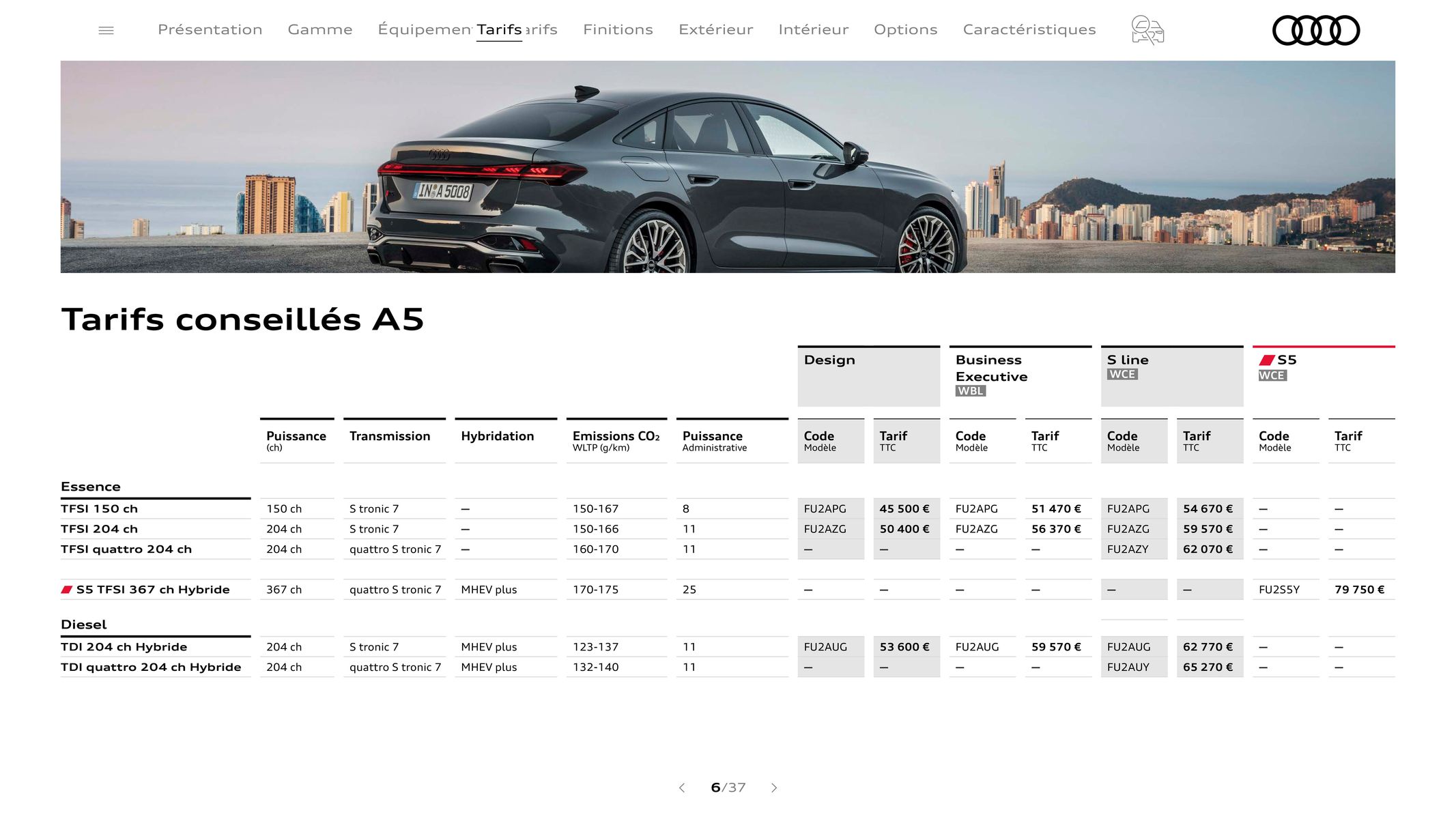The width and height of the screenshot is (1456, 819).
Task: Click the Puissance (ch) column header
Action: [x=296, y=441]
